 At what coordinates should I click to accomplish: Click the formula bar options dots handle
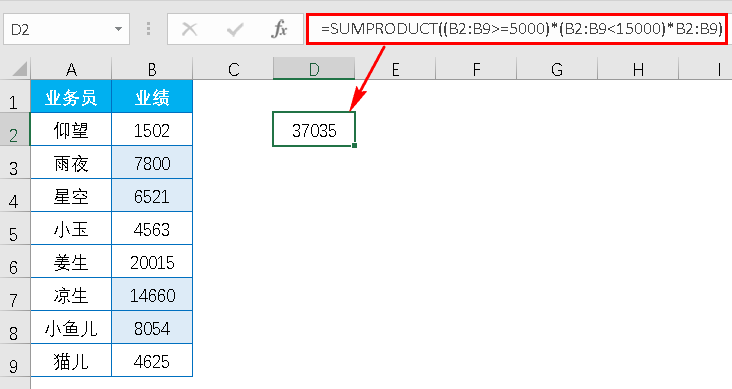tap(148, 29)
